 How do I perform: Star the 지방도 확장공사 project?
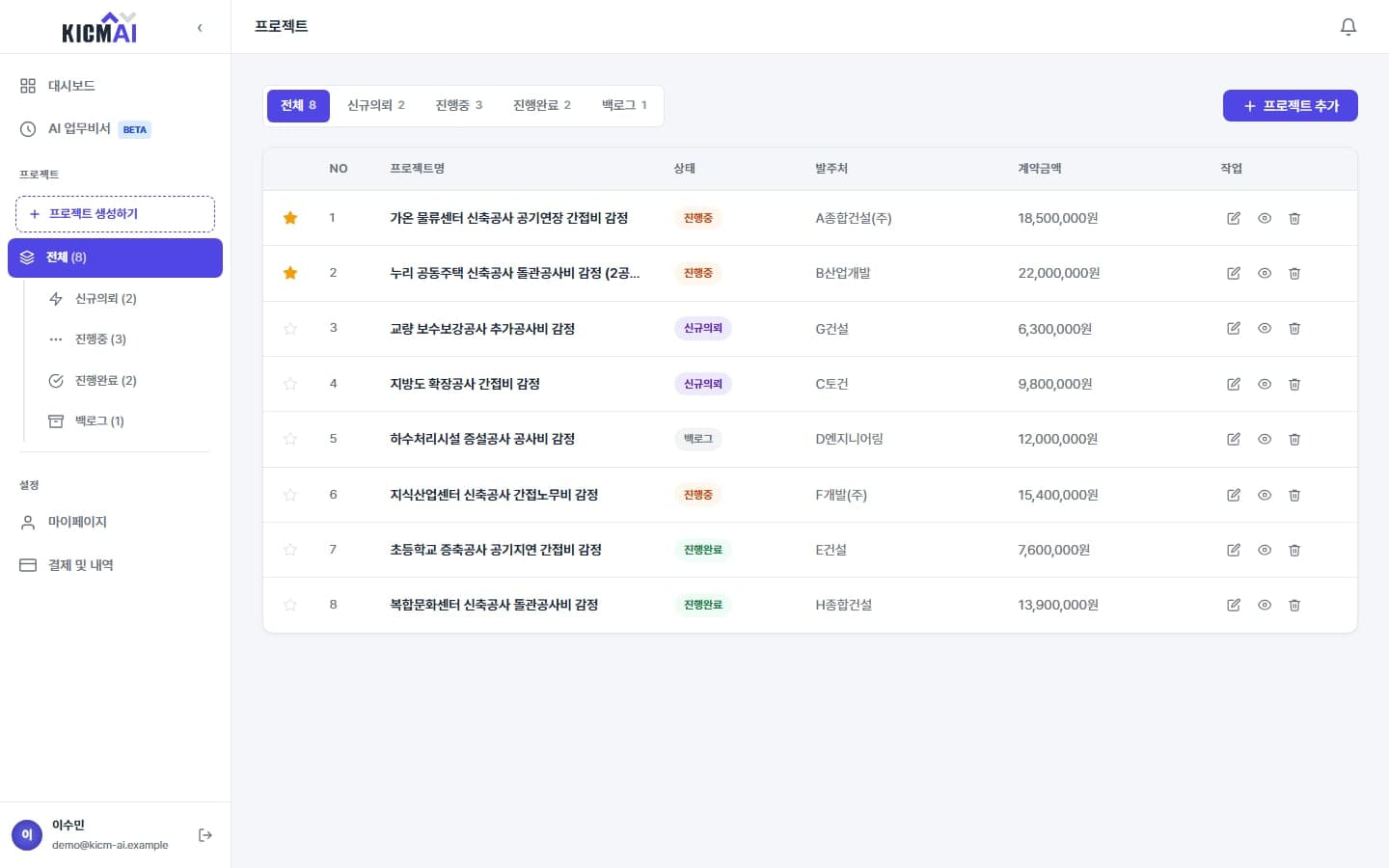(x=290, y=384)
